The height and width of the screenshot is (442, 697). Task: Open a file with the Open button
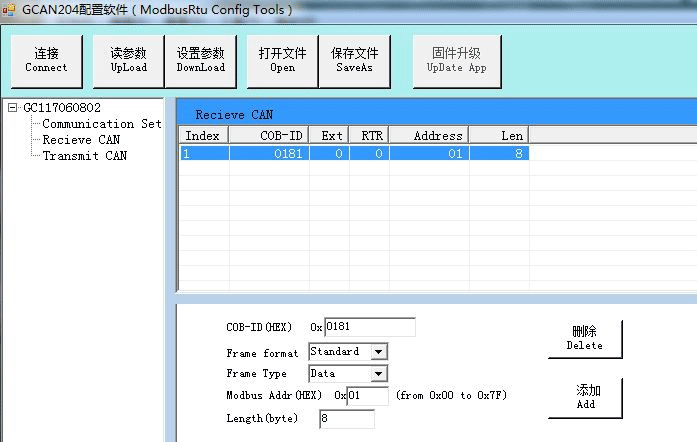coord(282,60)
